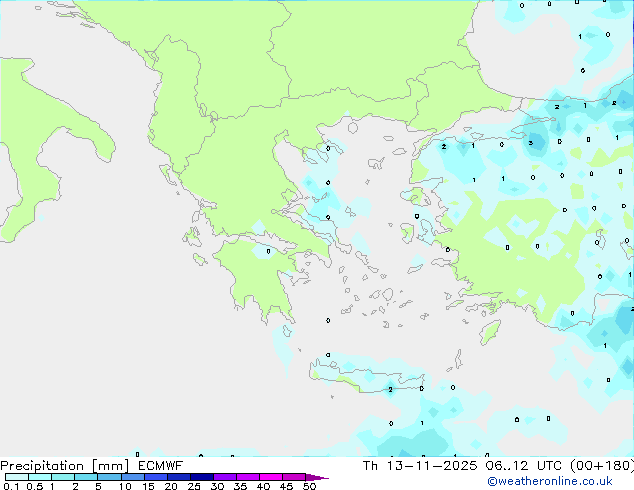The height and width of the screenshot is (490, 634).
Task: Click the '0.1' legend scale label
Action: click(x=11, y=486)
